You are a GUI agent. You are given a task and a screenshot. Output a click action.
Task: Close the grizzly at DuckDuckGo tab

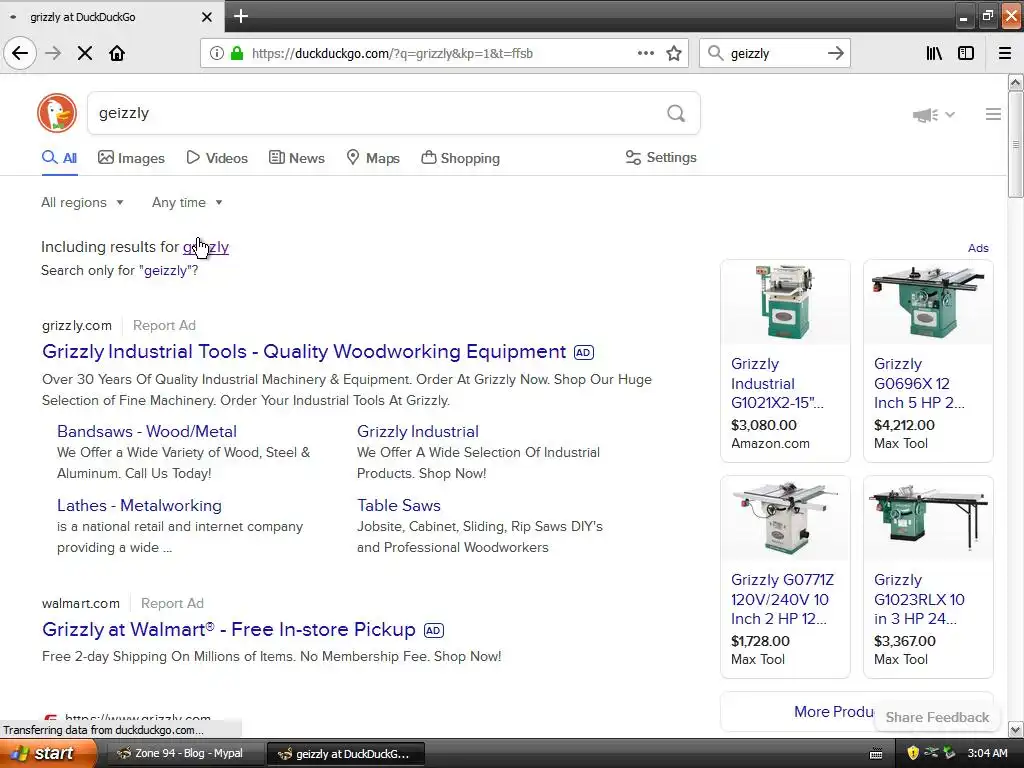click(207, 17)
